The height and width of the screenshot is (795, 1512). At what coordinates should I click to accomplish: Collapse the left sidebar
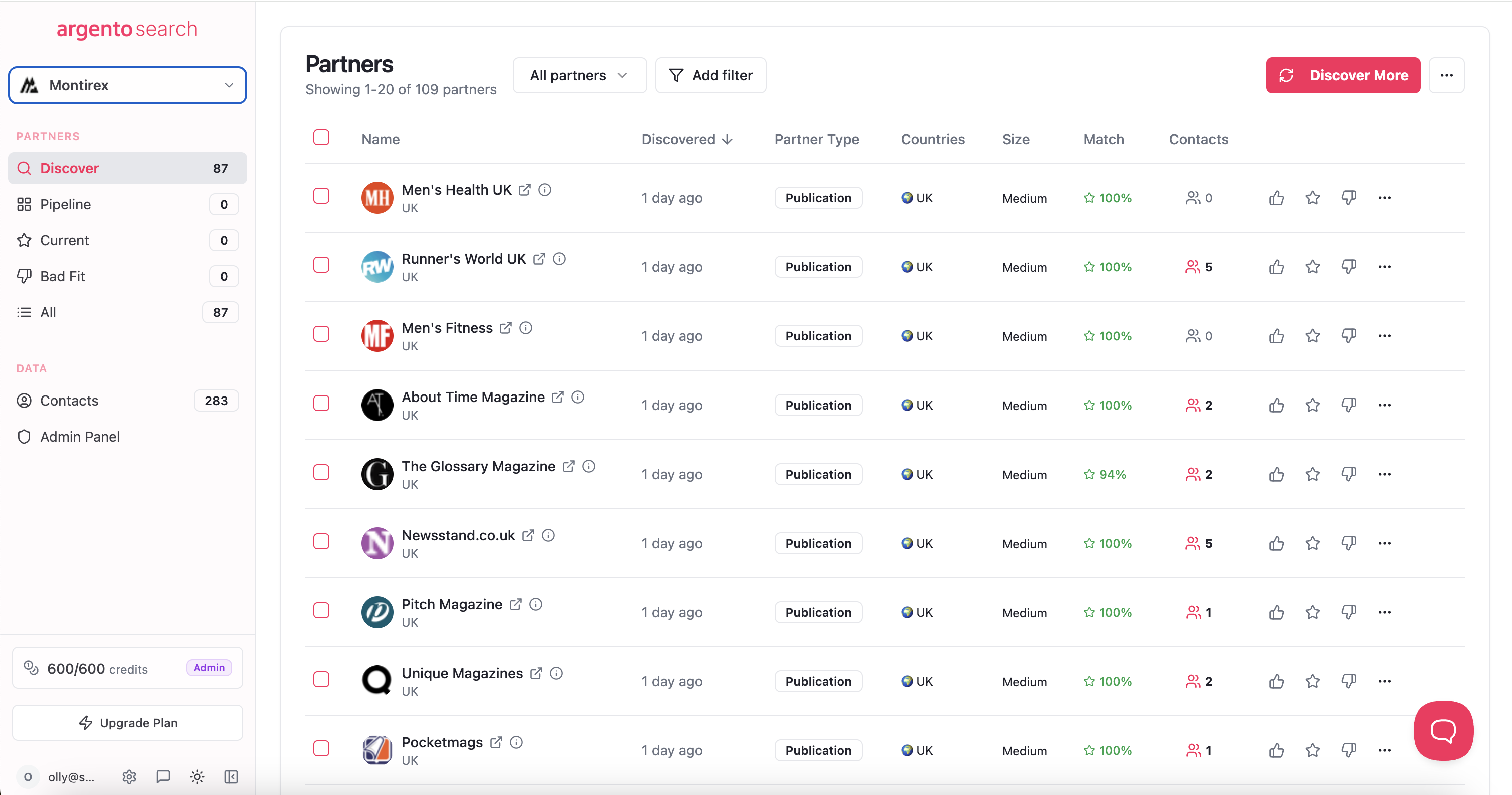click(231, 777)
